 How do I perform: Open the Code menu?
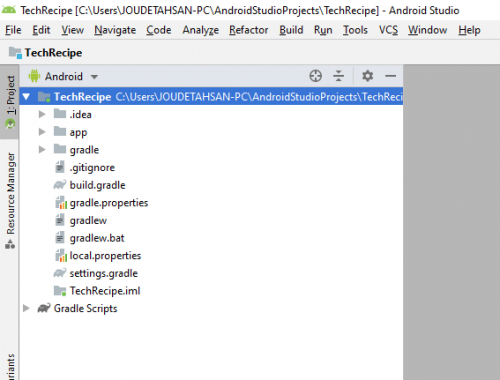pyautogui.click(x=159, y=30)
